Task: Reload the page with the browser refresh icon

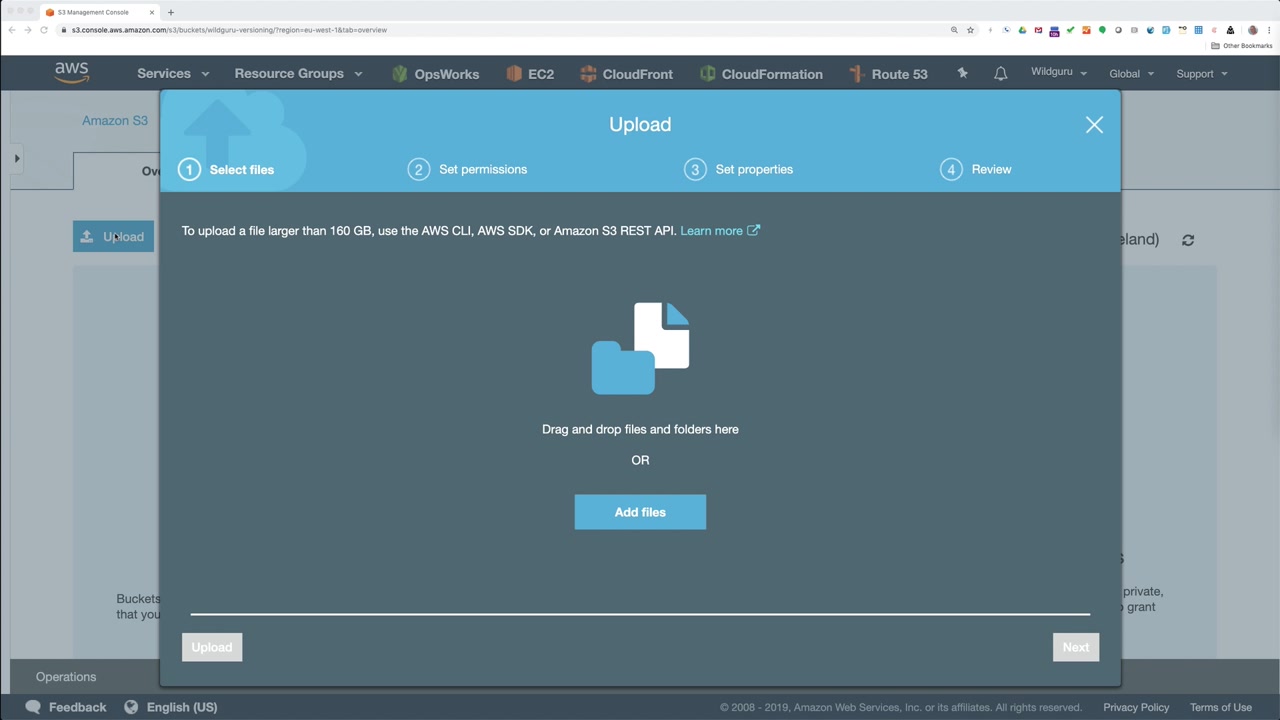Action: coord(44,30)
